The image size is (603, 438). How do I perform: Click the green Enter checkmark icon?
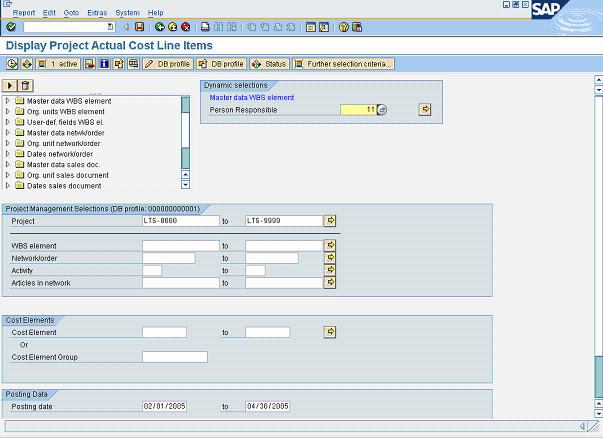11,27
